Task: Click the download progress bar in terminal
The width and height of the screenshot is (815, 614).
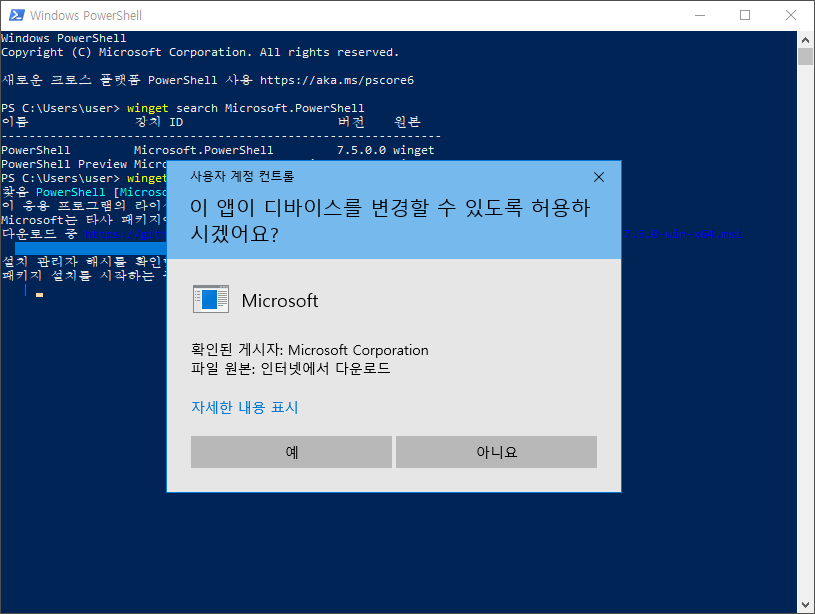Action: click(90, 248)
